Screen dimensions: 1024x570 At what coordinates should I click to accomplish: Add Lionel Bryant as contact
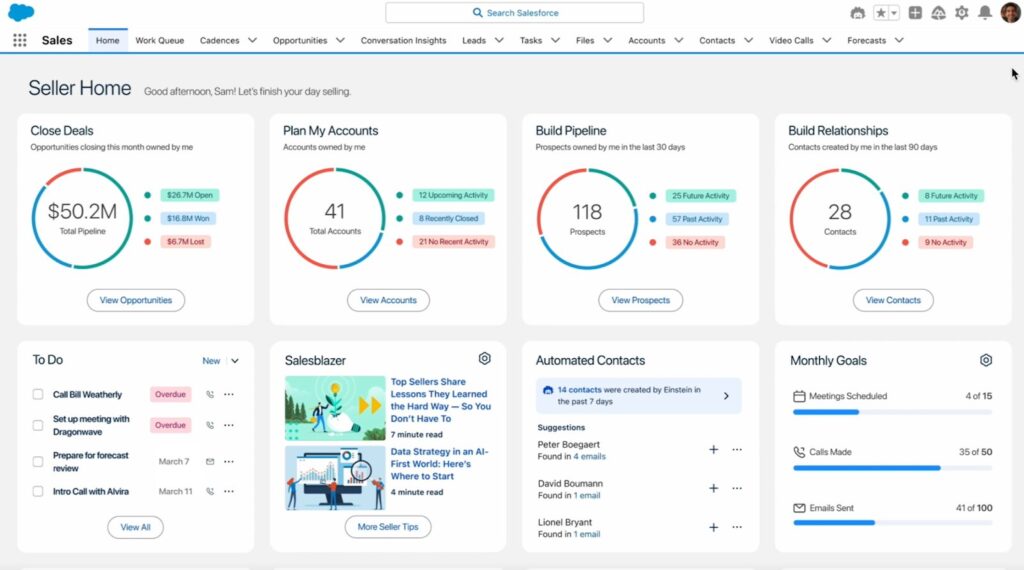coord(714,527)
